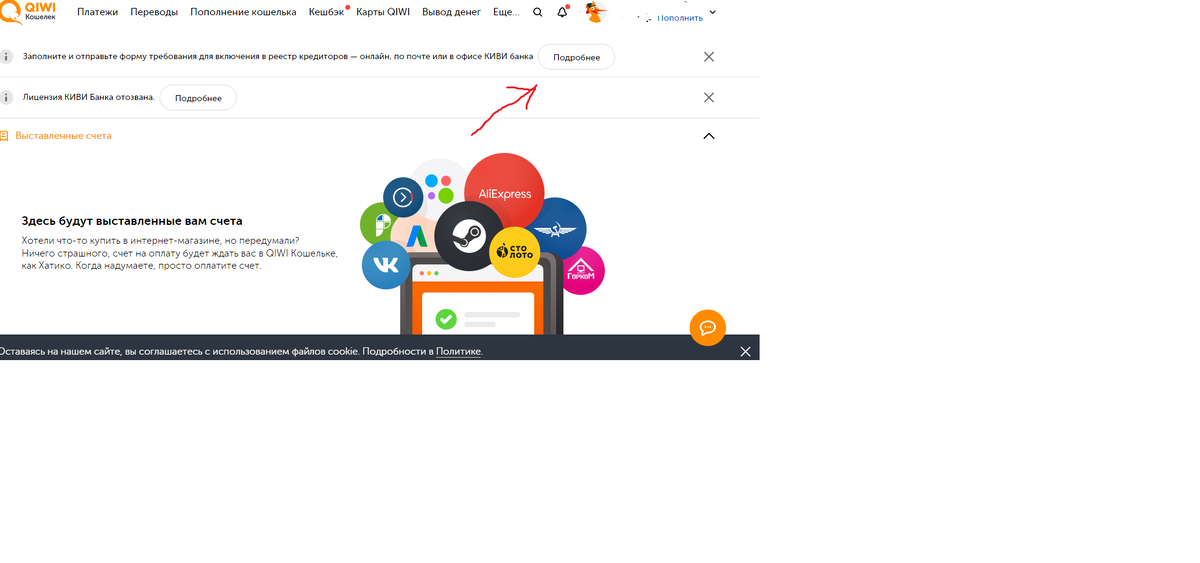Click the Пополнить link
Viewport: 1200px width, 563px height.
679,18
